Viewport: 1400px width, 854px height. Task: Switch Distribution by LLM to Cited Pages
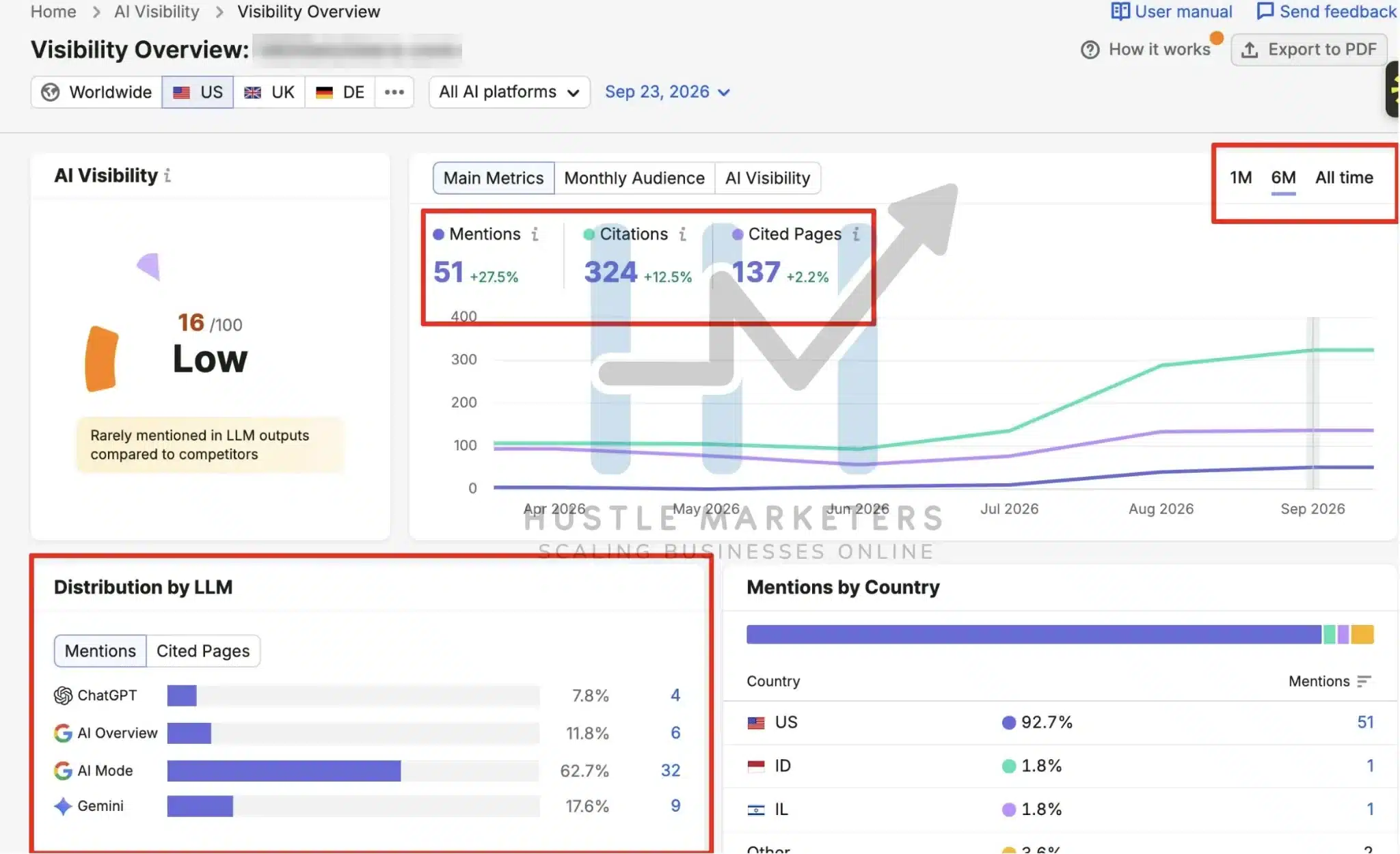tap(203, 651)
